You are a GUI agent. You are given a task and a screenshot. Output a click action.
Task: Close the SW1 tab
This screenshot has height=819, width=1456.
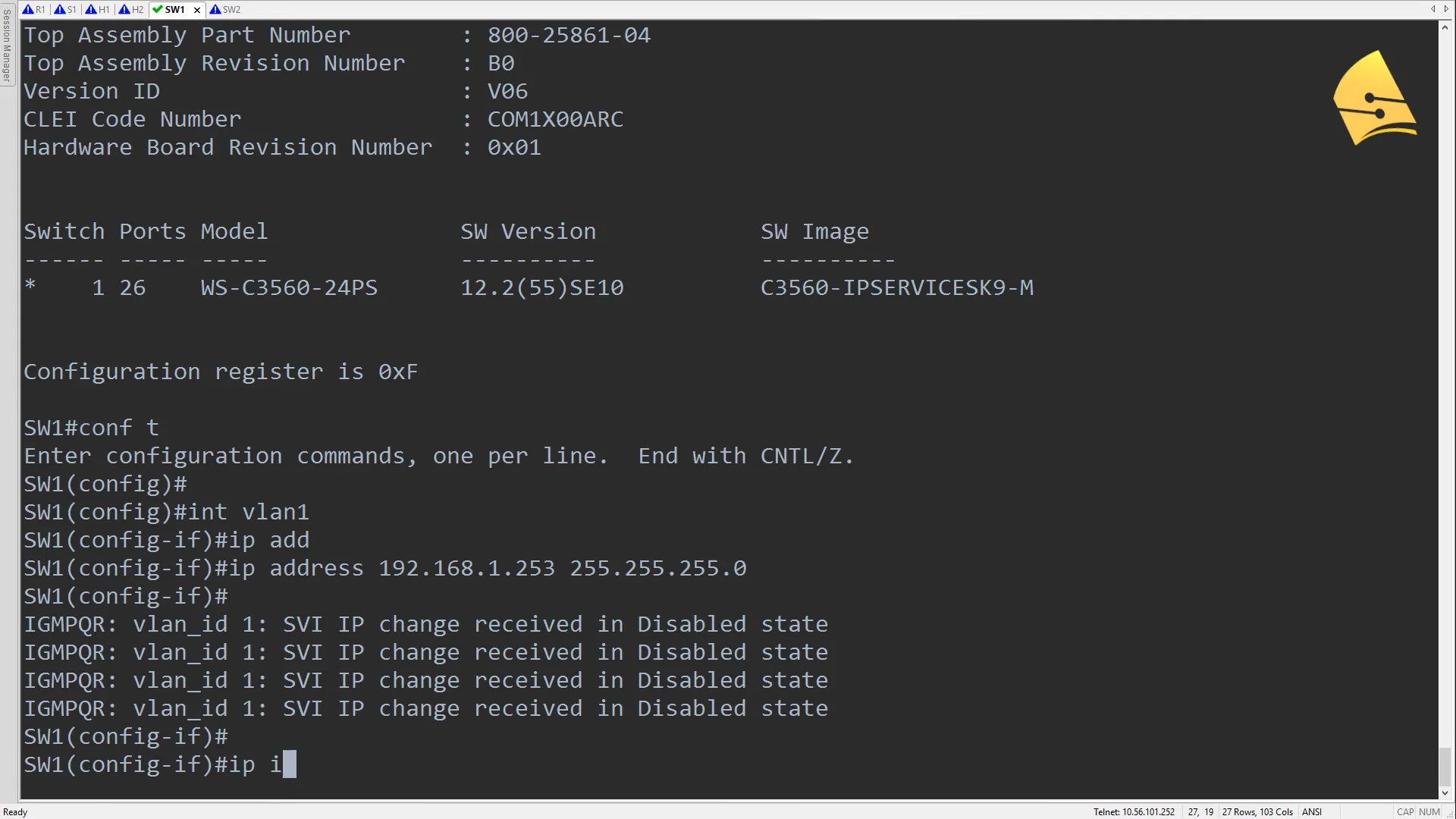[197, 10]
